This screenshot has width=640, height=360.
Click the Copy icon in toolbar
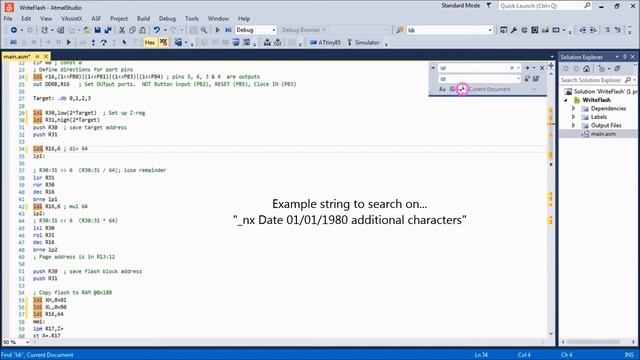[132, 30]
